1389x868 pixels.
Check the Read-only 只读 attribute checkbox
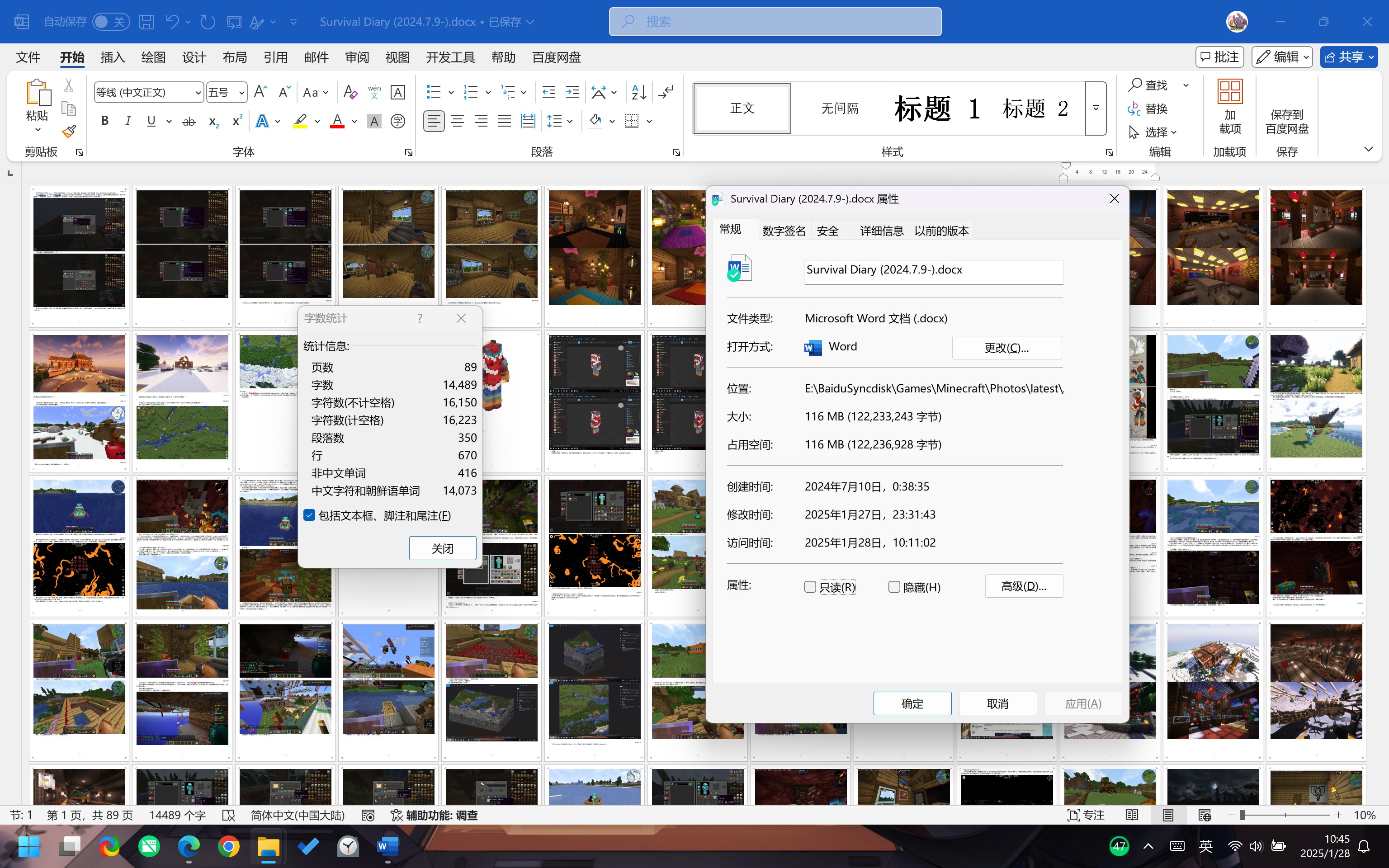pos(810,587)
